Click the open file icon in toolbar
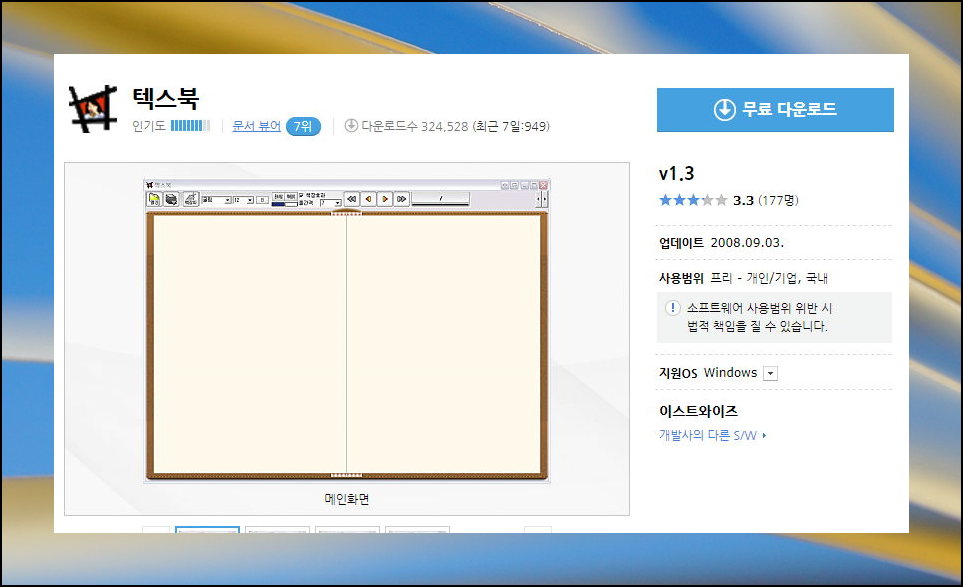The image size is (963, 587). point(154,199)
